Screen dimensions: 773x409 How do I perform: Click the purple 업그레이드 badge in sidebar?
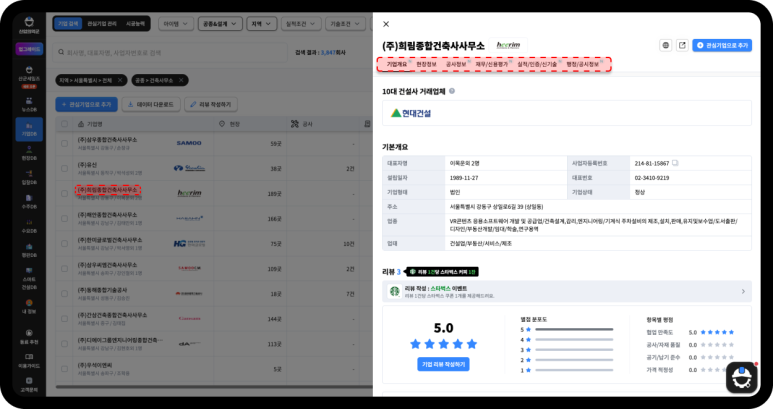click(x=29, y=49)
